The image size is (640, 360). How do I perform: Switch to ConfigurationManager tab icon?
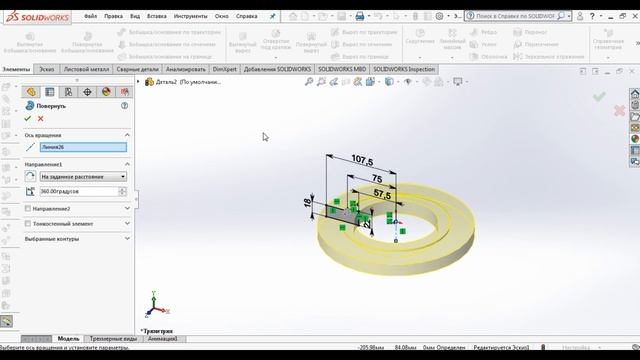[68, 92]
